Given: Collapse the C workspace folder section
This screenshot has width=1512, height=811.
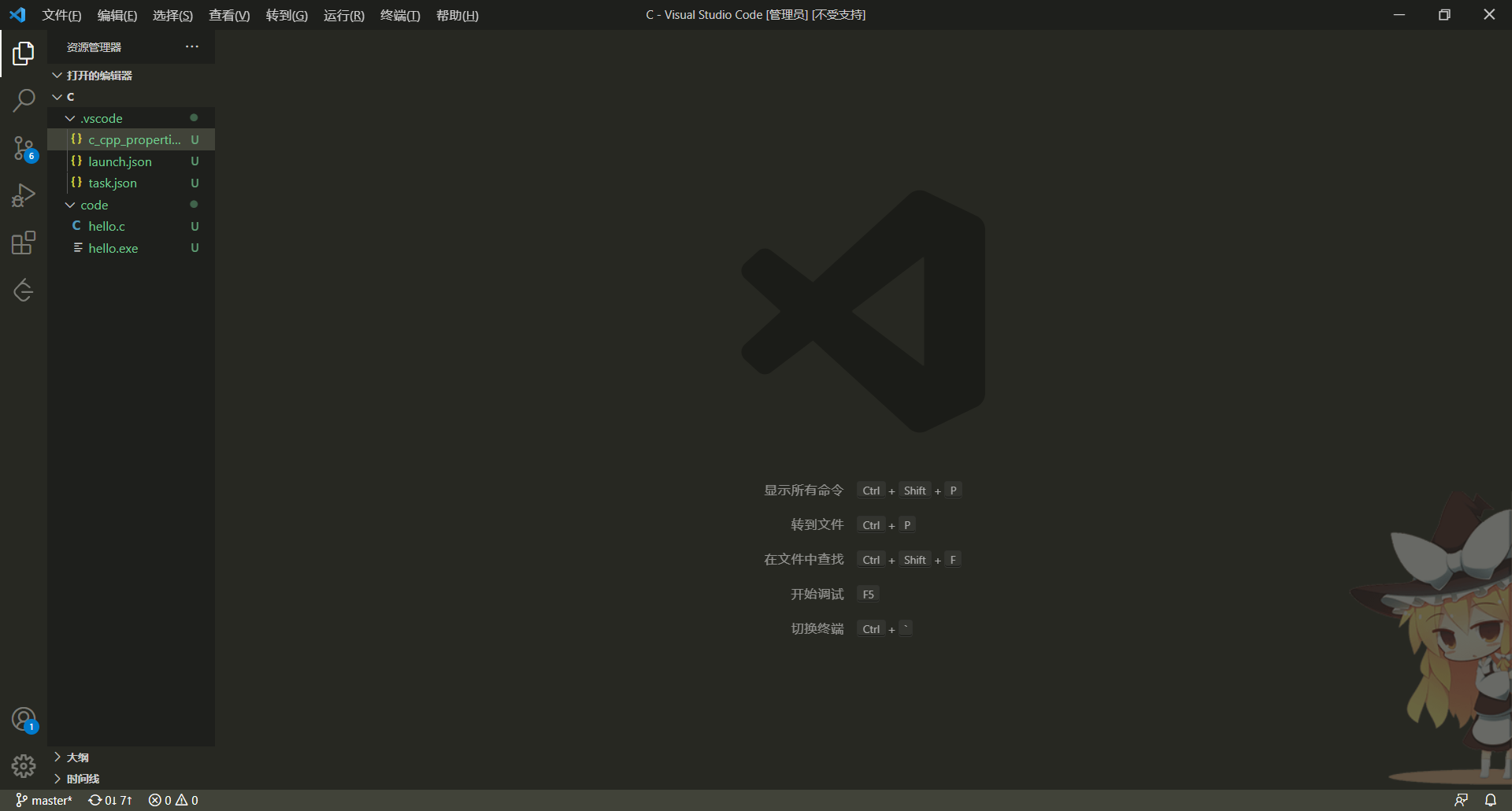Looking at the screenshot, I should 131,97.
